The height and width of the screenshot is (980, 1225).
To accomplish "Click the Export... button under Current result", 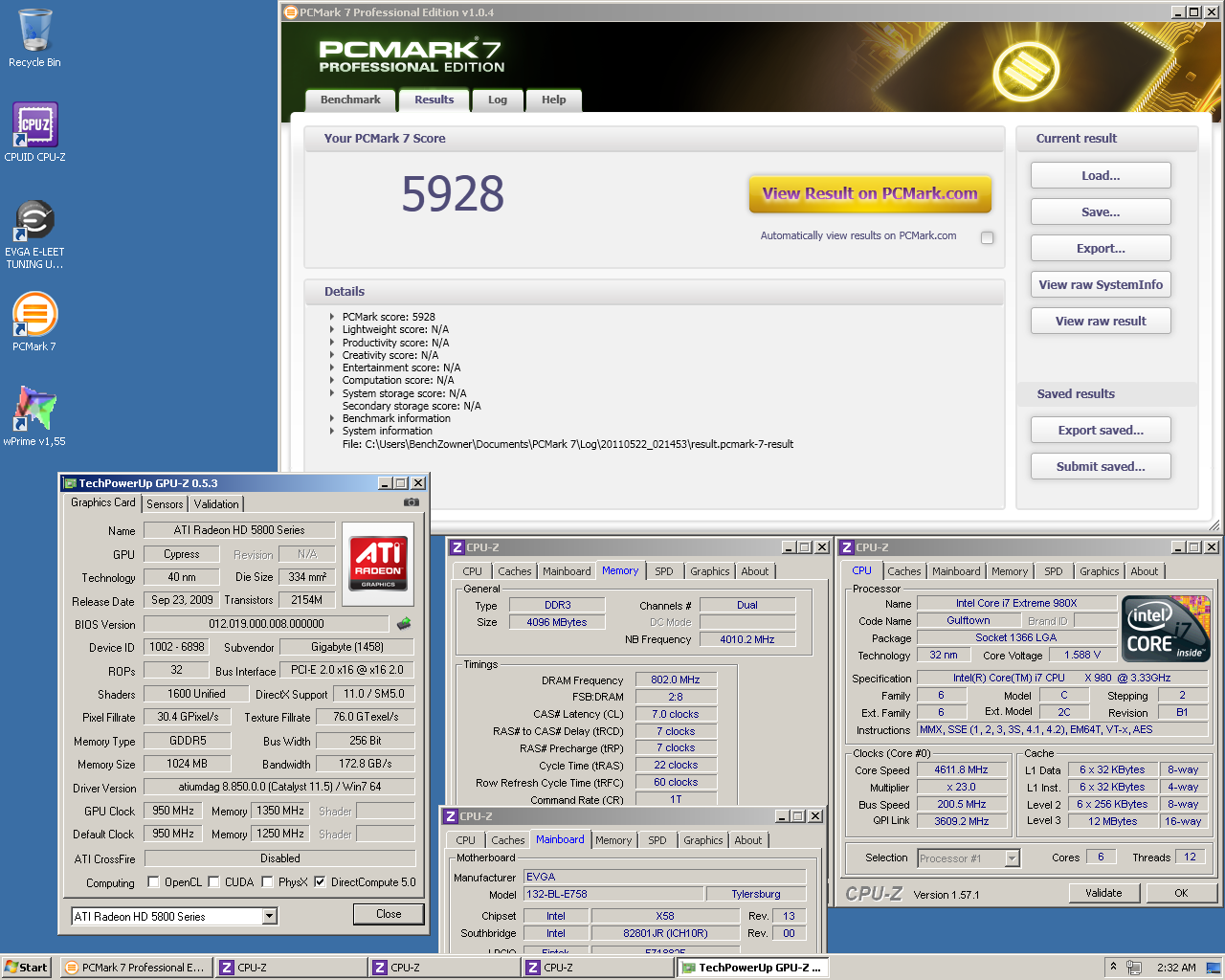I will tap(1101, 248).
